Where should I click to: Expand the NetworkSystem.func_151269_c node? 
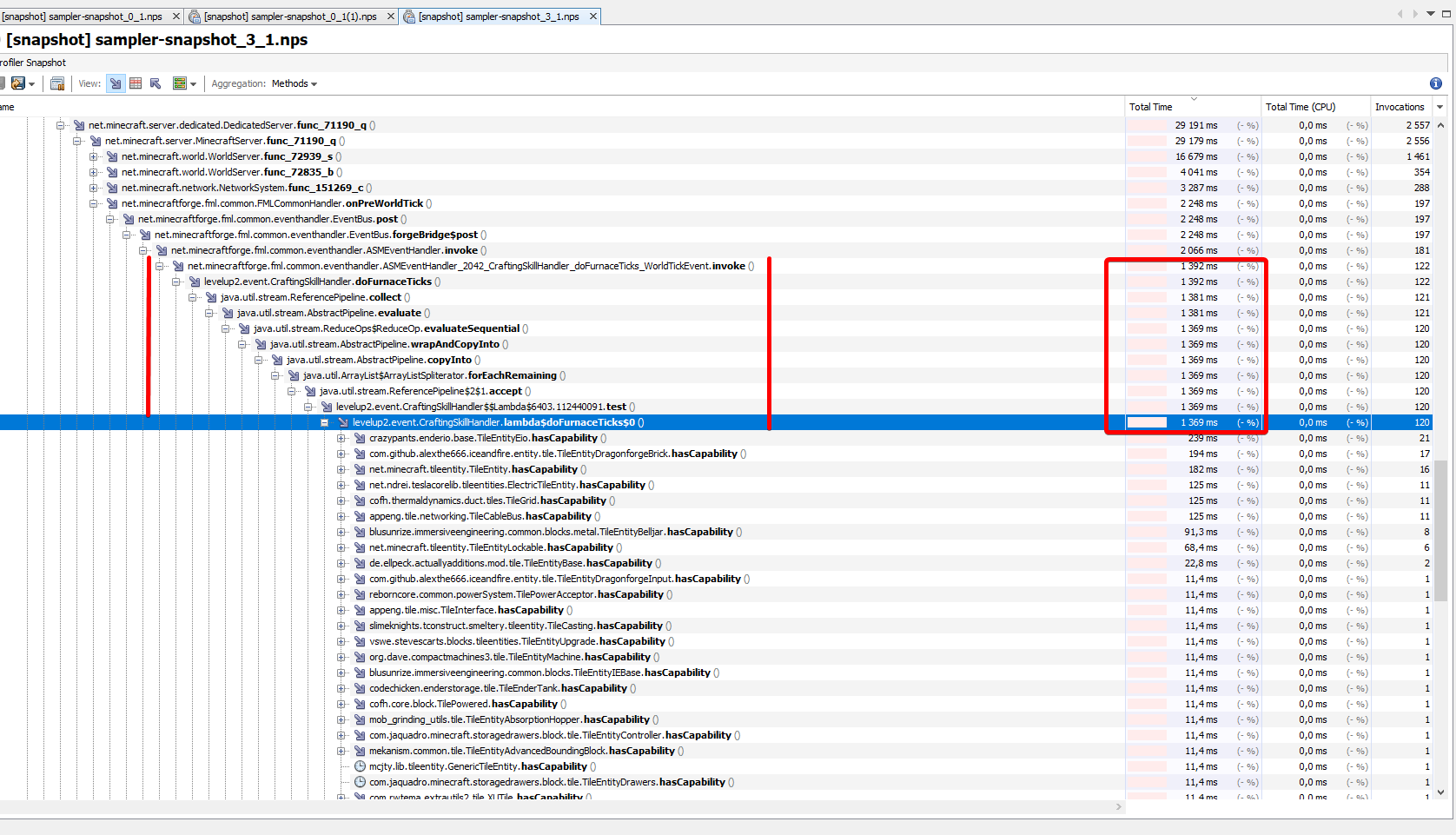(x=94, y=188)
